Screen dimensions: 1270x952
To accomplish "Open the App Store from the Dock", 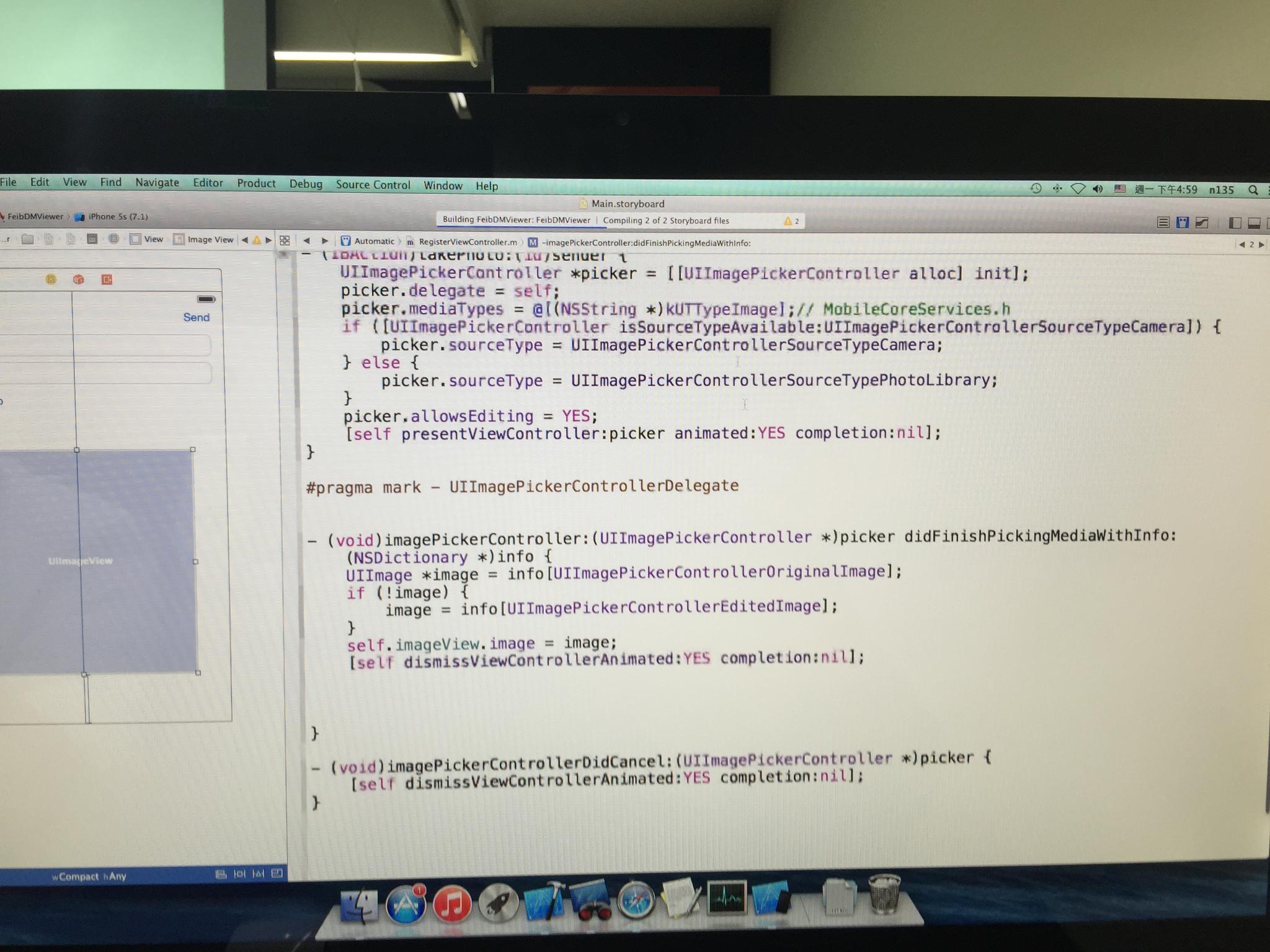I will click(406, 904).
